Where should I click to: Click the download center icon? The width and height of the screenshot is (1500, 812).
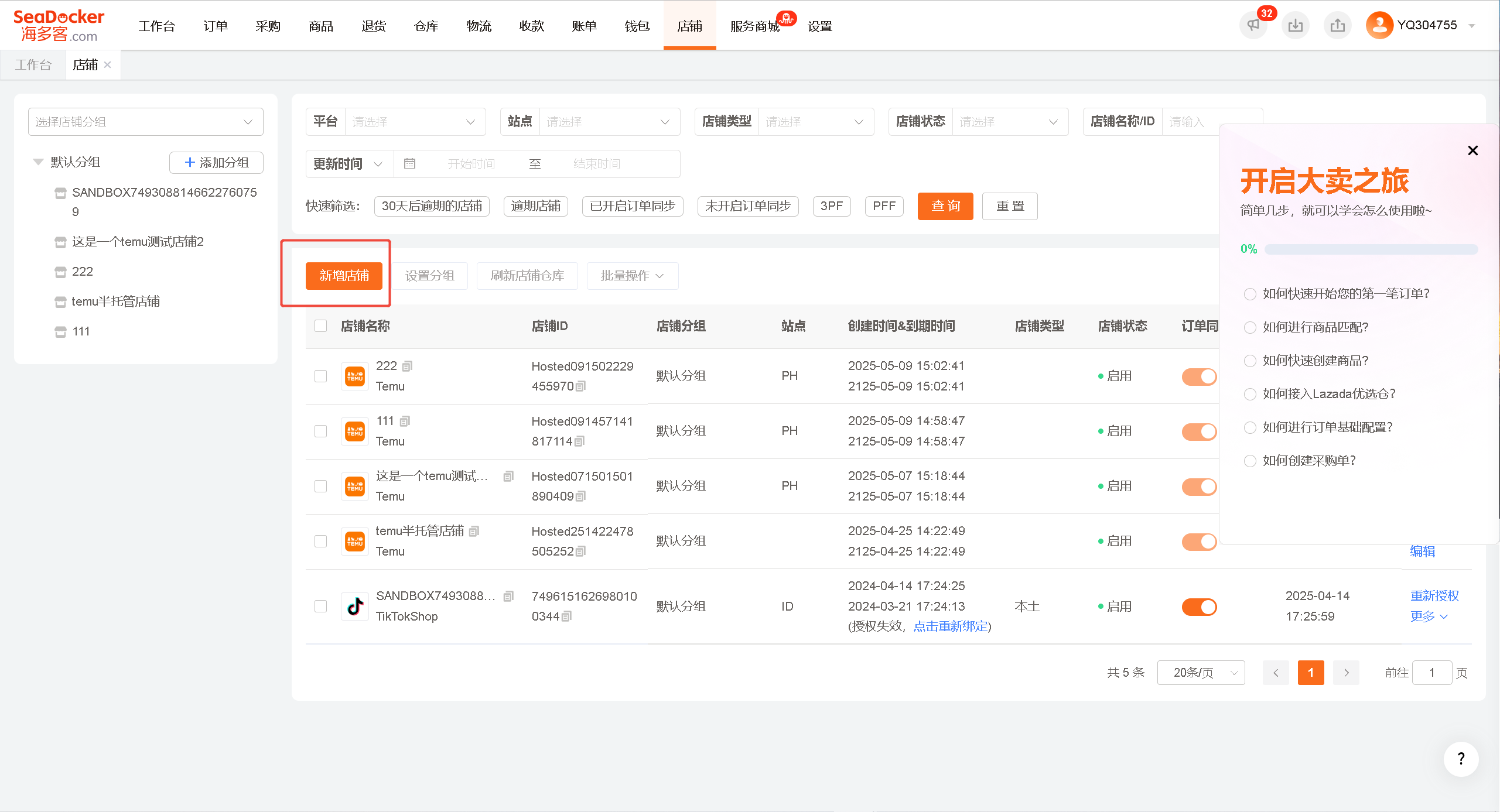pos(1295,25)
